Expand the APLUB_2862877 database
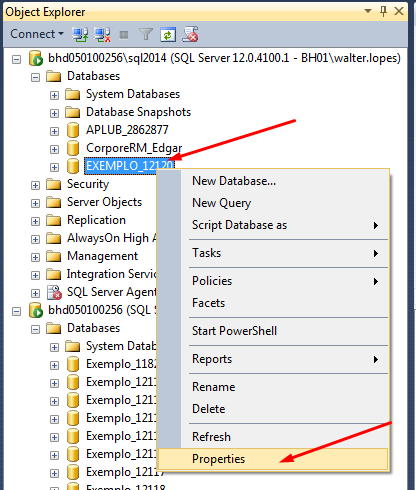This screenshot has height=490, width=416. [x=54, y=132]
